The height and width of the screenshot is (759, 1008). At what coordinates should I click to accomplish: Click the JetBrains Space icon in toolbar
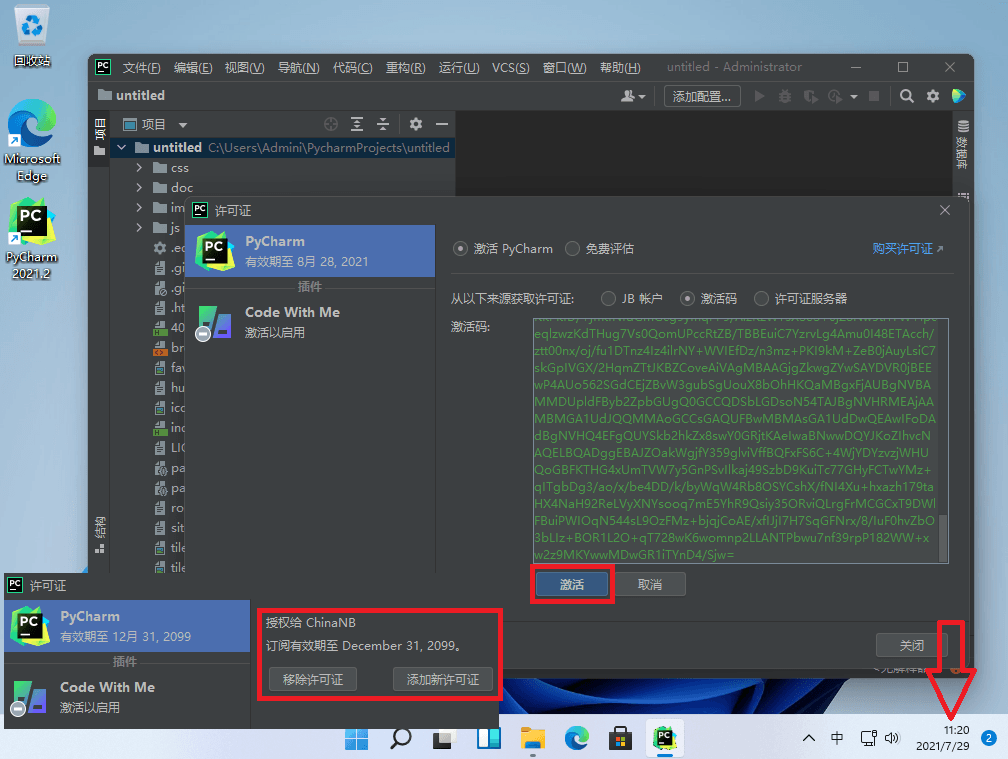coord(958,96)
